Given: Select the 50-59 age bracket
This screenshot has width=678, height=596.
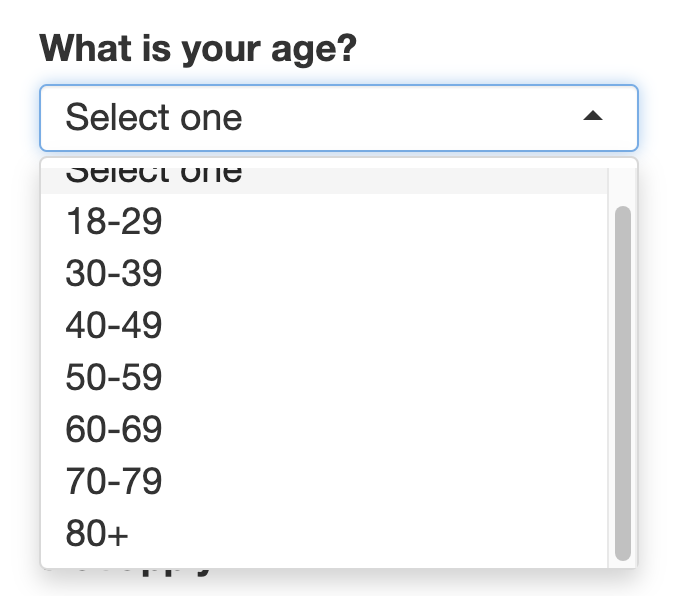Looking at the screenshot, I should pos(114,377).
